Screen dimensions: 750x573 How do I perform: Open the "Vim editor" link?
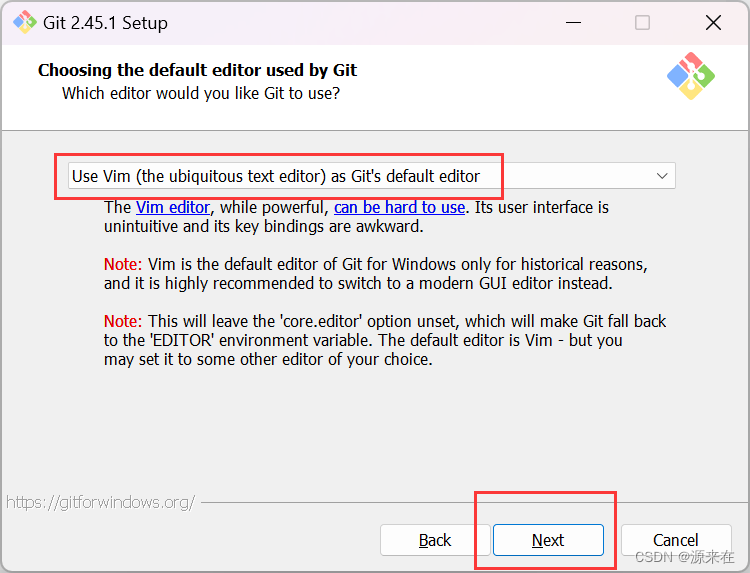[x=173, y=207]
